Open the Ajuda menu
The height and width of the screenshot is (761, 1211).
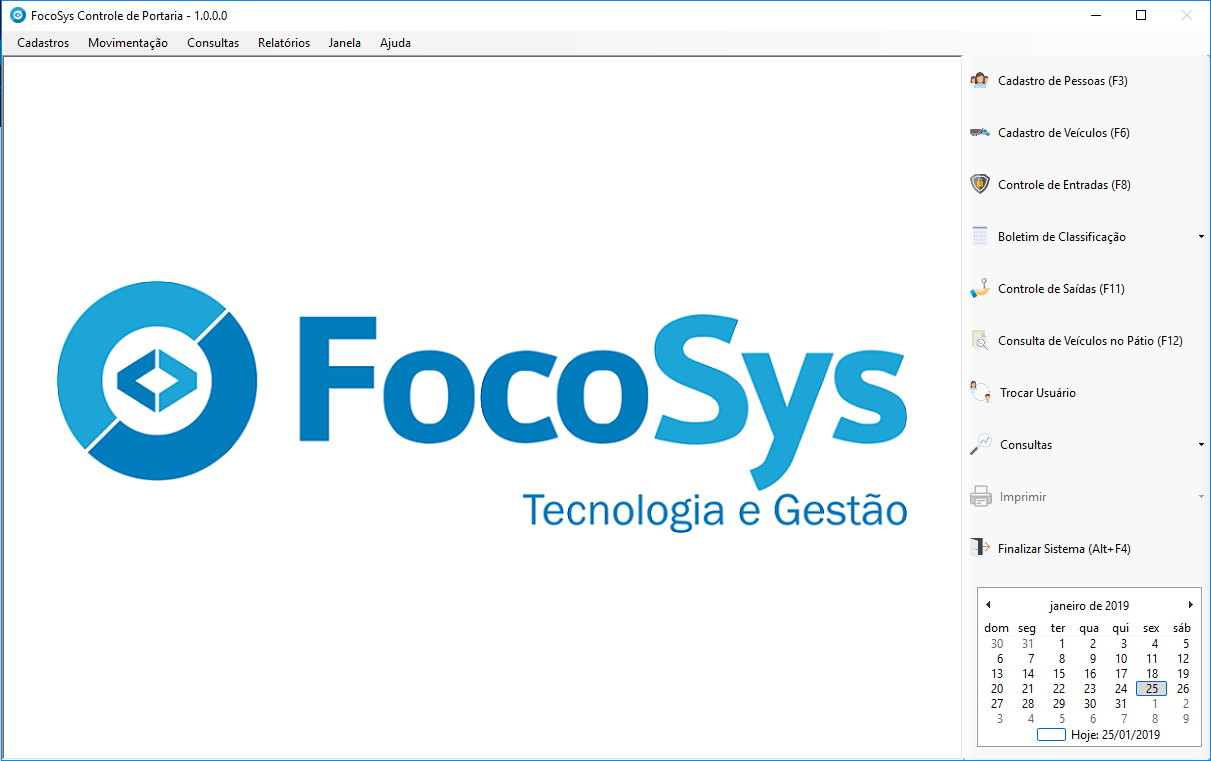395,43
